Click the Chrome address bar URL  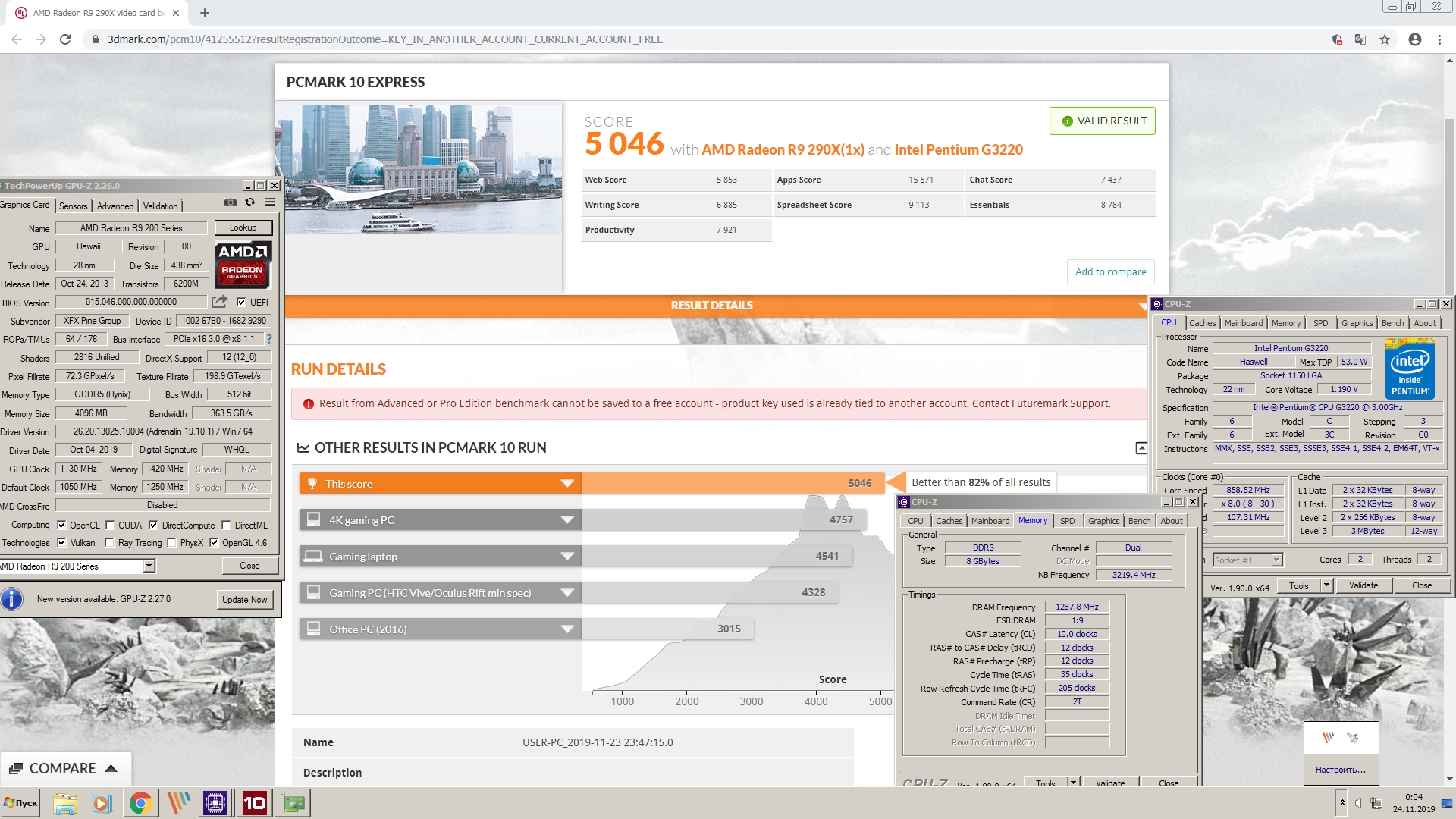[384, 39]
